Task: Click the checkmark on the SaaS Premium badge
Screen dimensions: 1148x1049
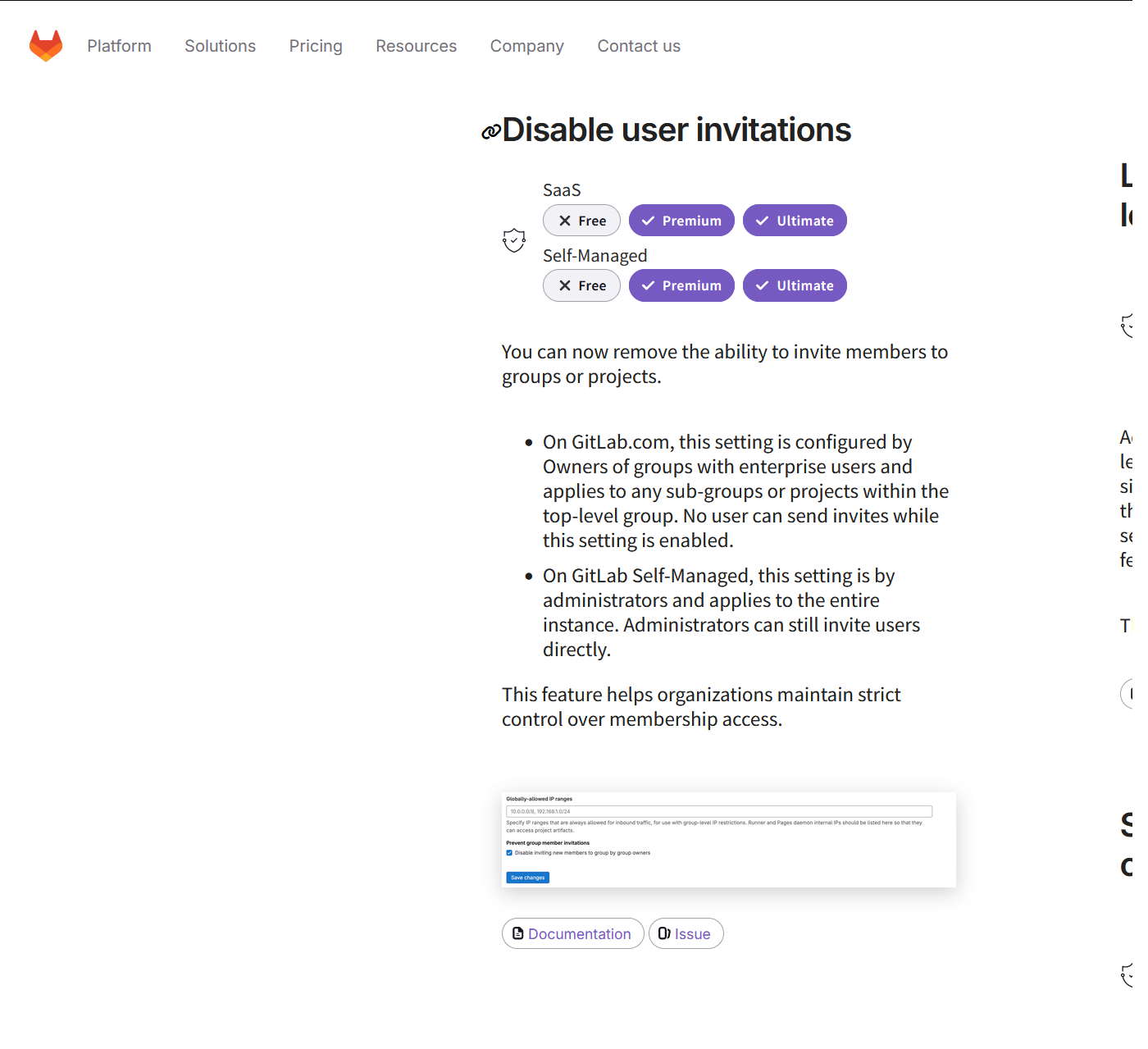Action: [x=649, y=221]
